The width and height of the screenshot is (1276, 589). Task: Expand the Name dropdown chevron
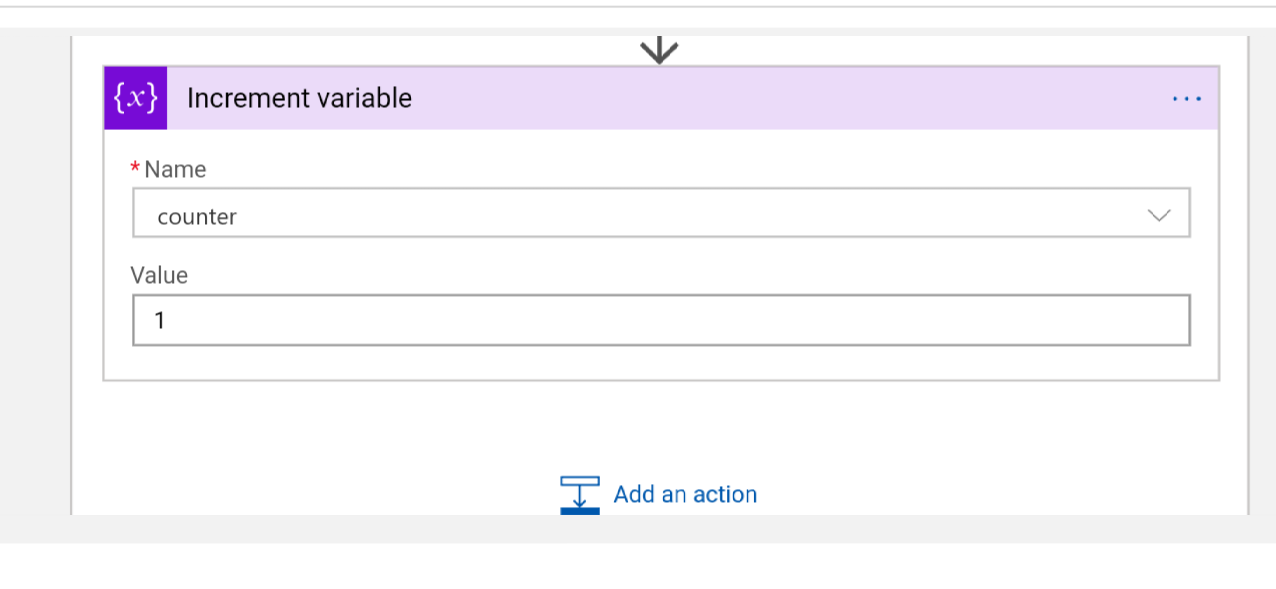click(1159, 216)
